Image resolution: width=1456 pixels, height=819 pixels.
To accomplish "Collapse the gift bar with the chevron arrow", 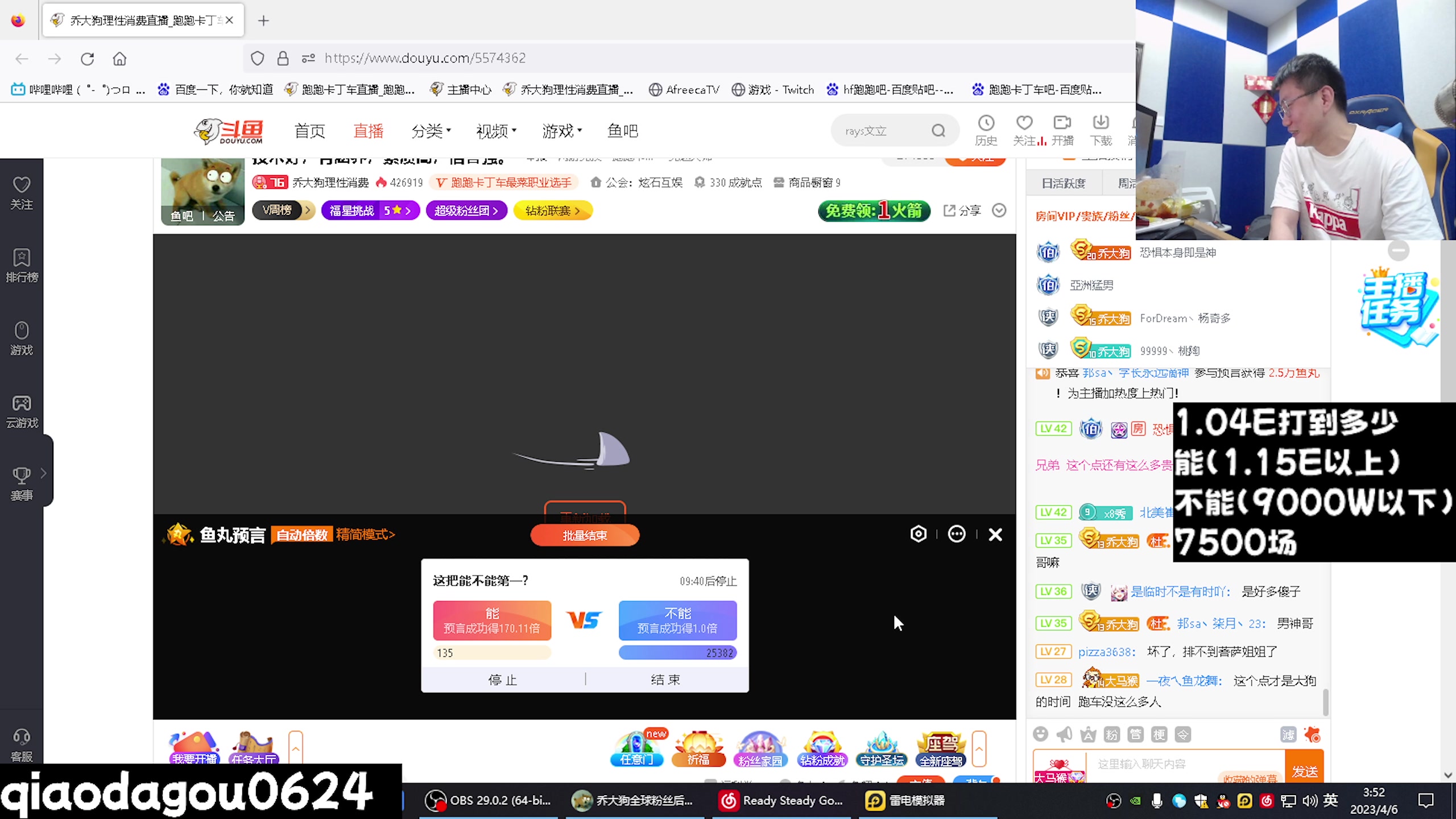I will click(x=978, y=748).
